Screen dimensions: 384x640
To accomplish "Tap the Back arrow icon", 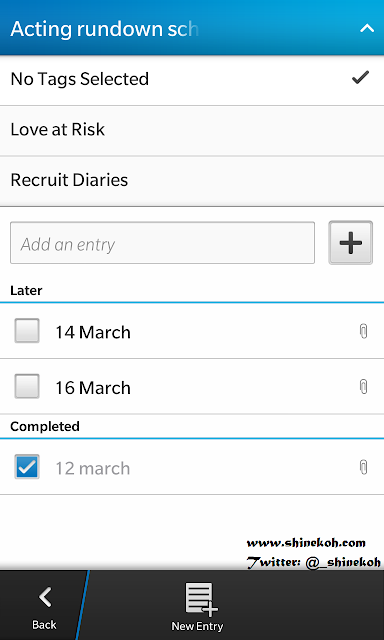I will click(45, 597).
